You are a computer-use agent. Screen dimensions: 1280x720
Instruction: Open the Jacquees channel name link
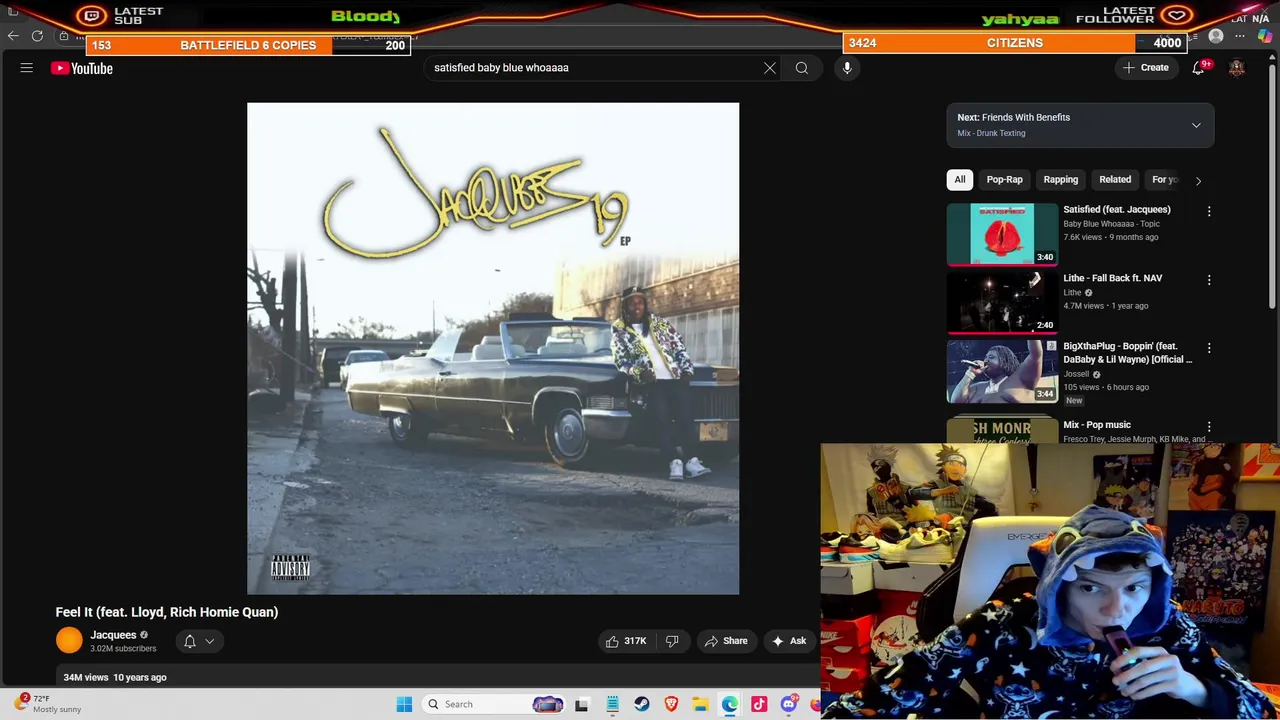coord(113,635)
